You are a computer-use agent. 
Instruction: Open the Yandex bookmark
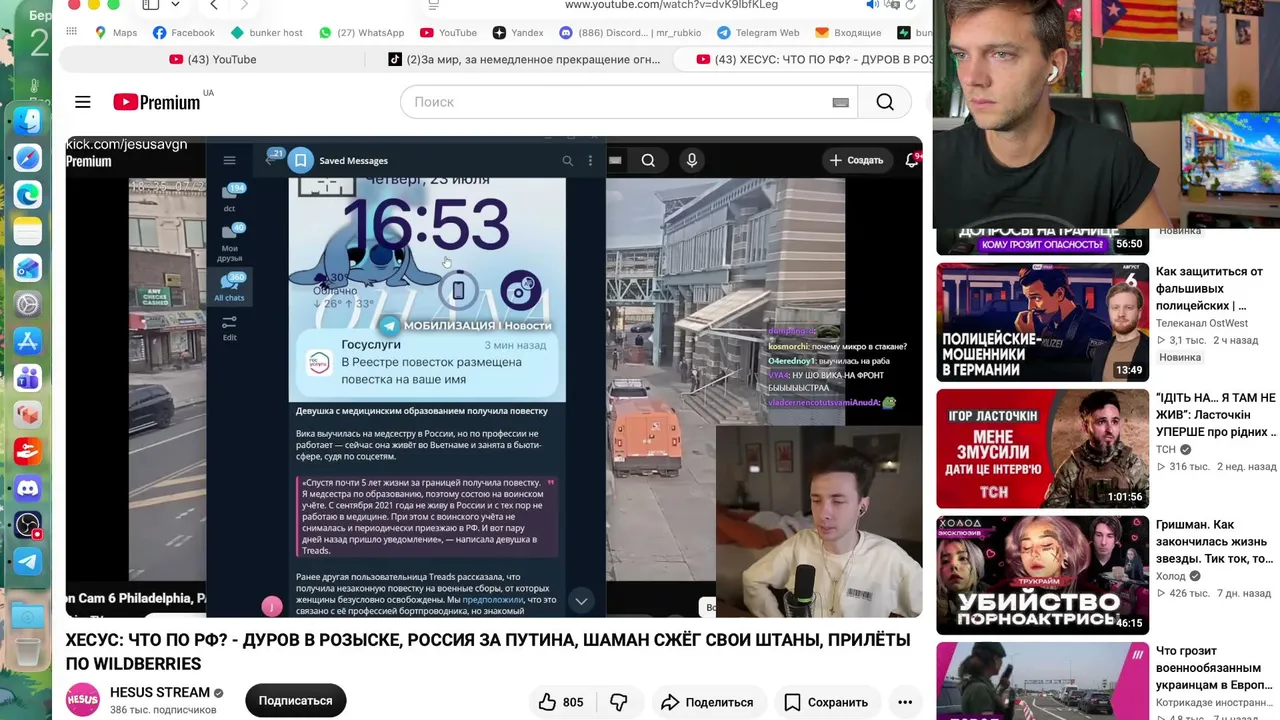click(x=518, y=33)
